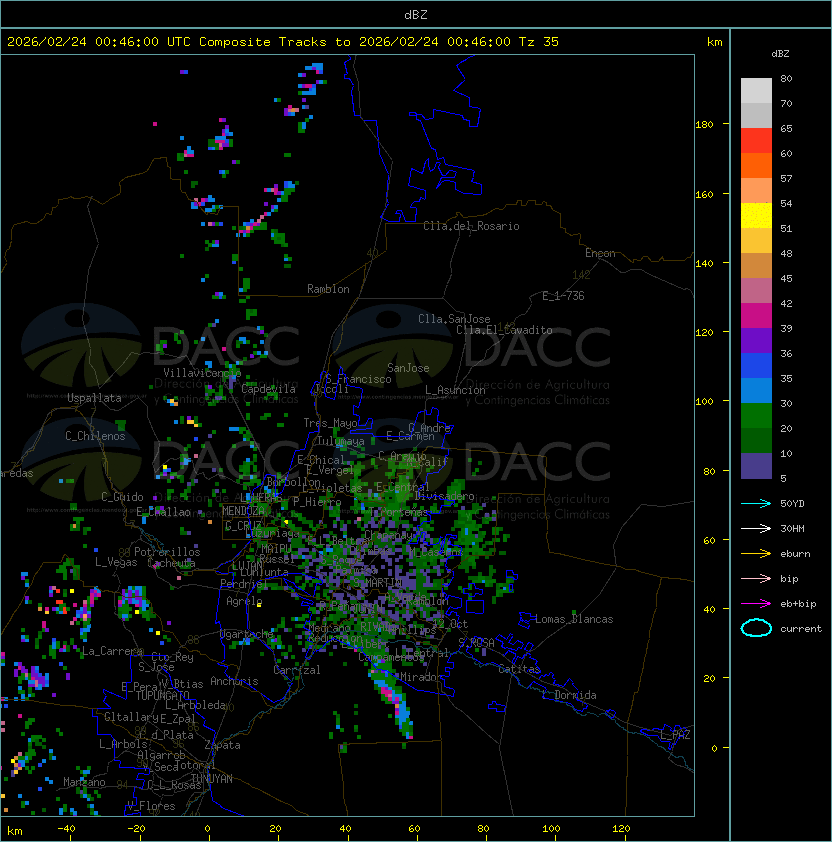Click the 'Capdevila' map label

(x=269, y=389)
